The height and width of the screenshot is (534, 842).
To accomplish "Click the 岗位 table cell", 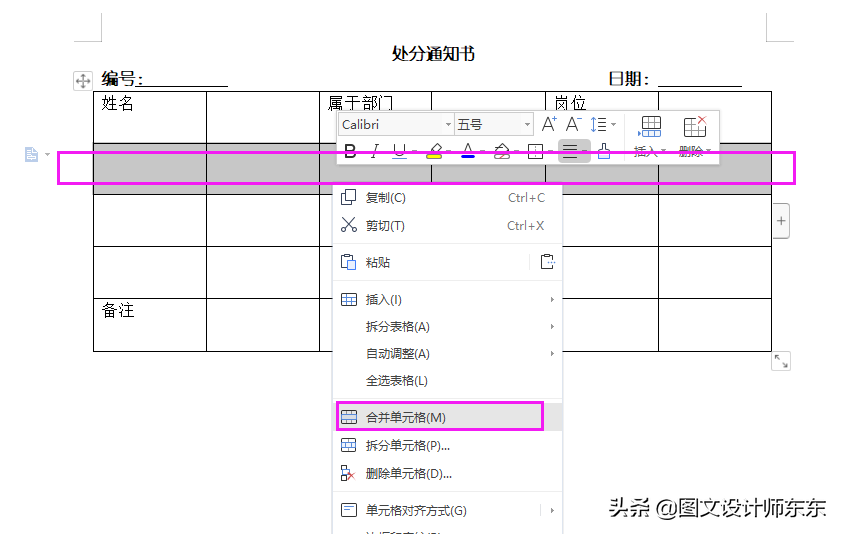I will pos(602,117).
